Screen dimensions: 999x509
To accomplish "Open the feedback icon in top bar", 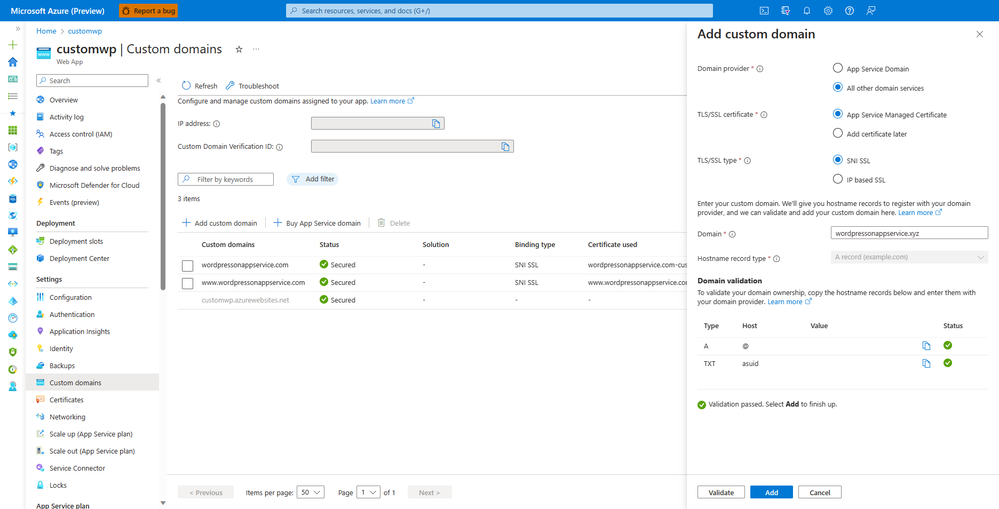I will click(x=871, y=10).
